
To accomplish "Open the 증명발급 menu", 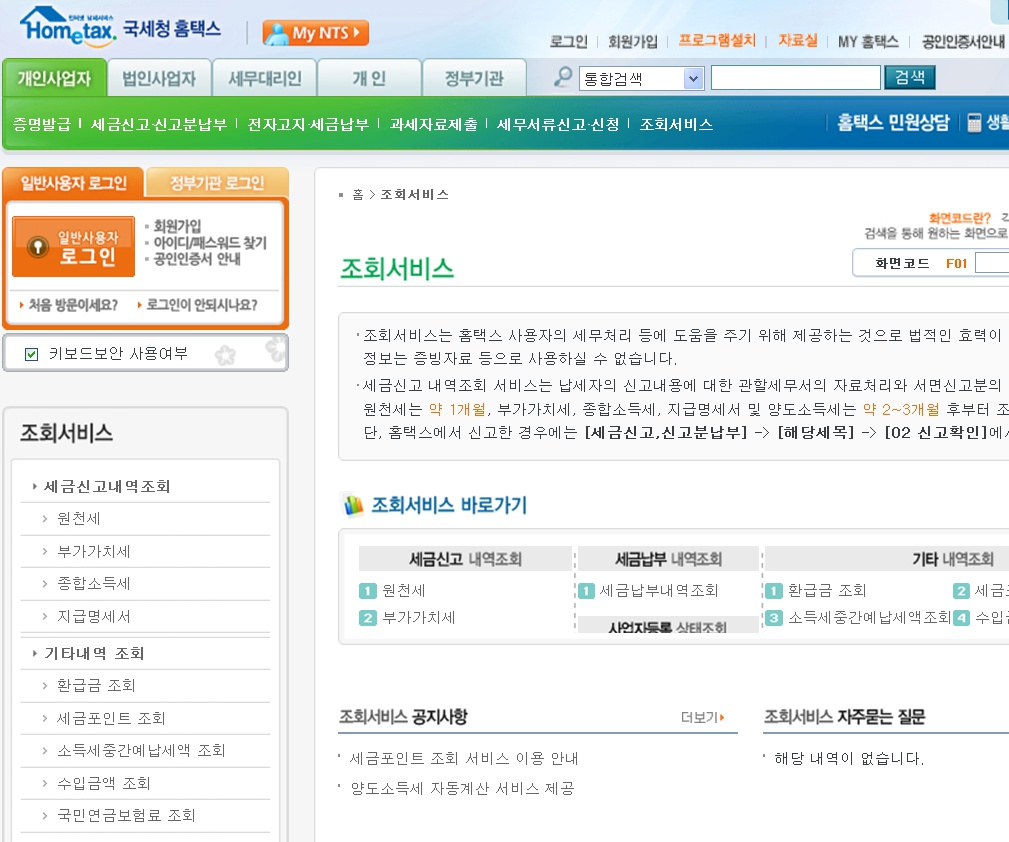I will pyautogui.click(x=42, y=124).
